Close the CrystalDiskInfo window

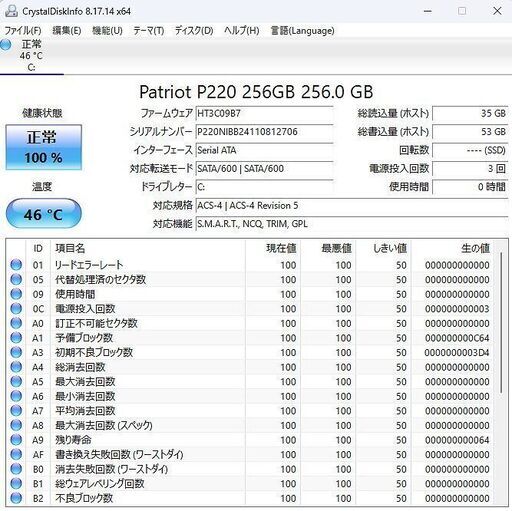tap(497, 11)
